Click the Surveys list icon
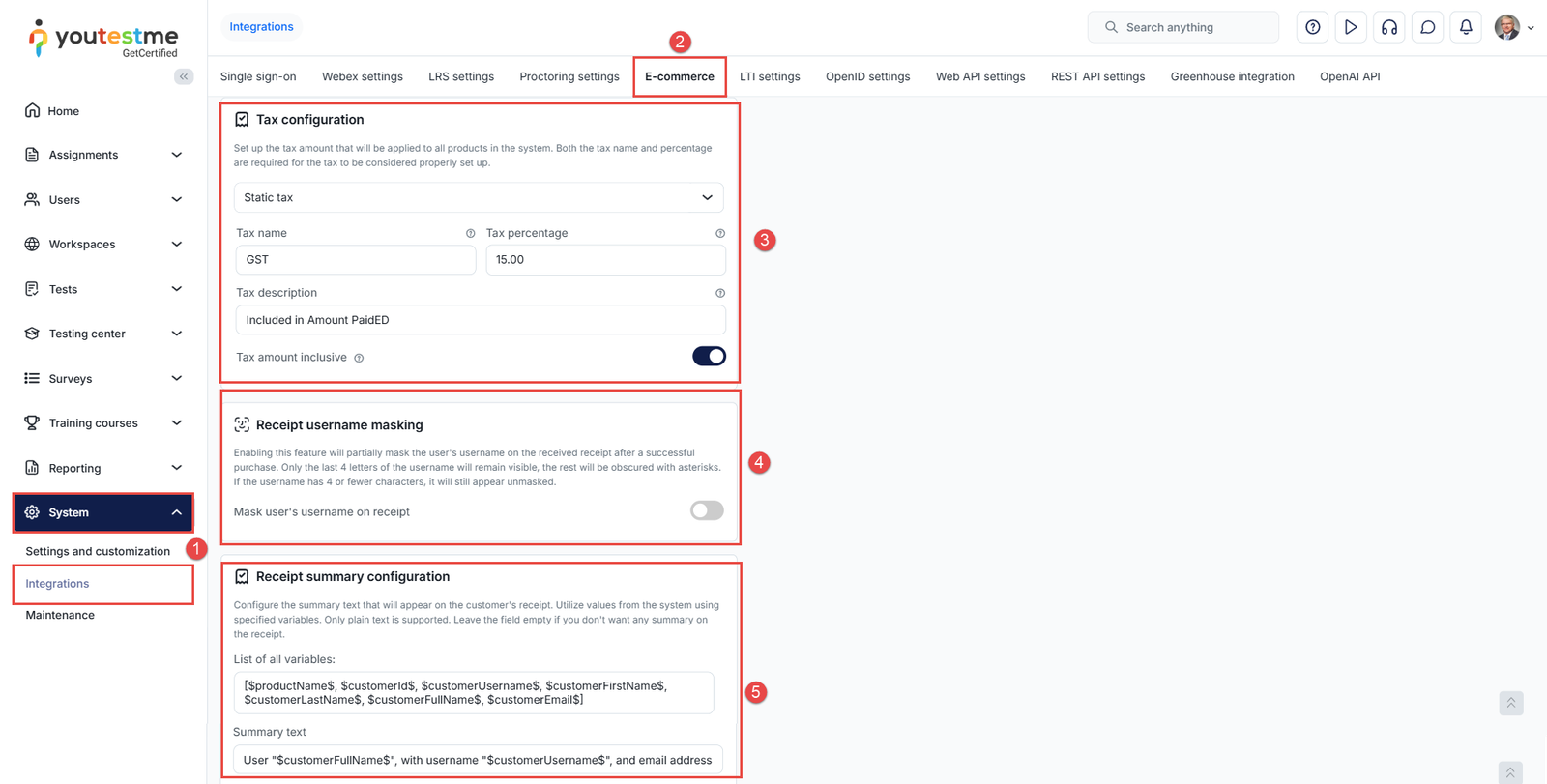Image resolution: width=1547 pixels, height=784 pixels. [x=32, y=378]
